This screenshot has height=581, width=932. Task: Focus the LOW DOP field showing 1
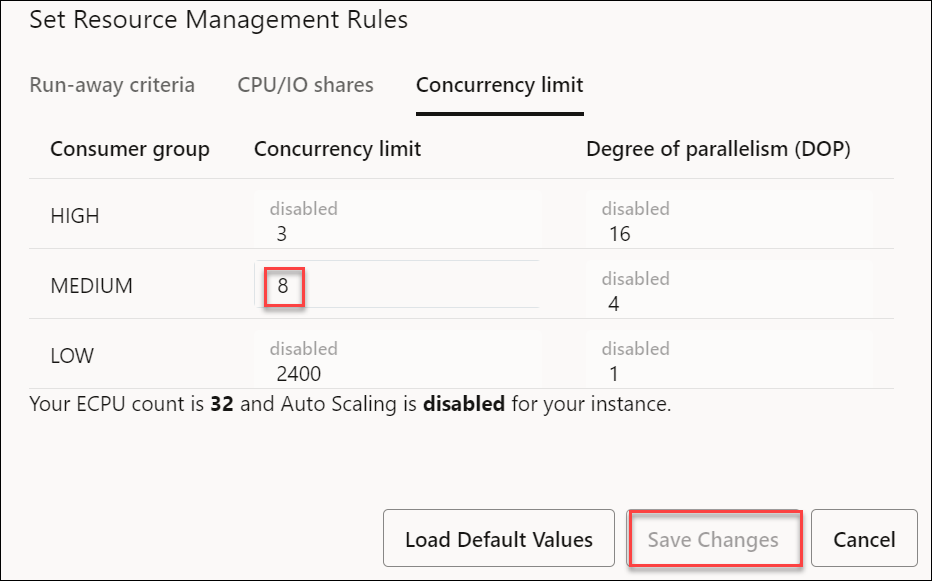tap(728, 362)
